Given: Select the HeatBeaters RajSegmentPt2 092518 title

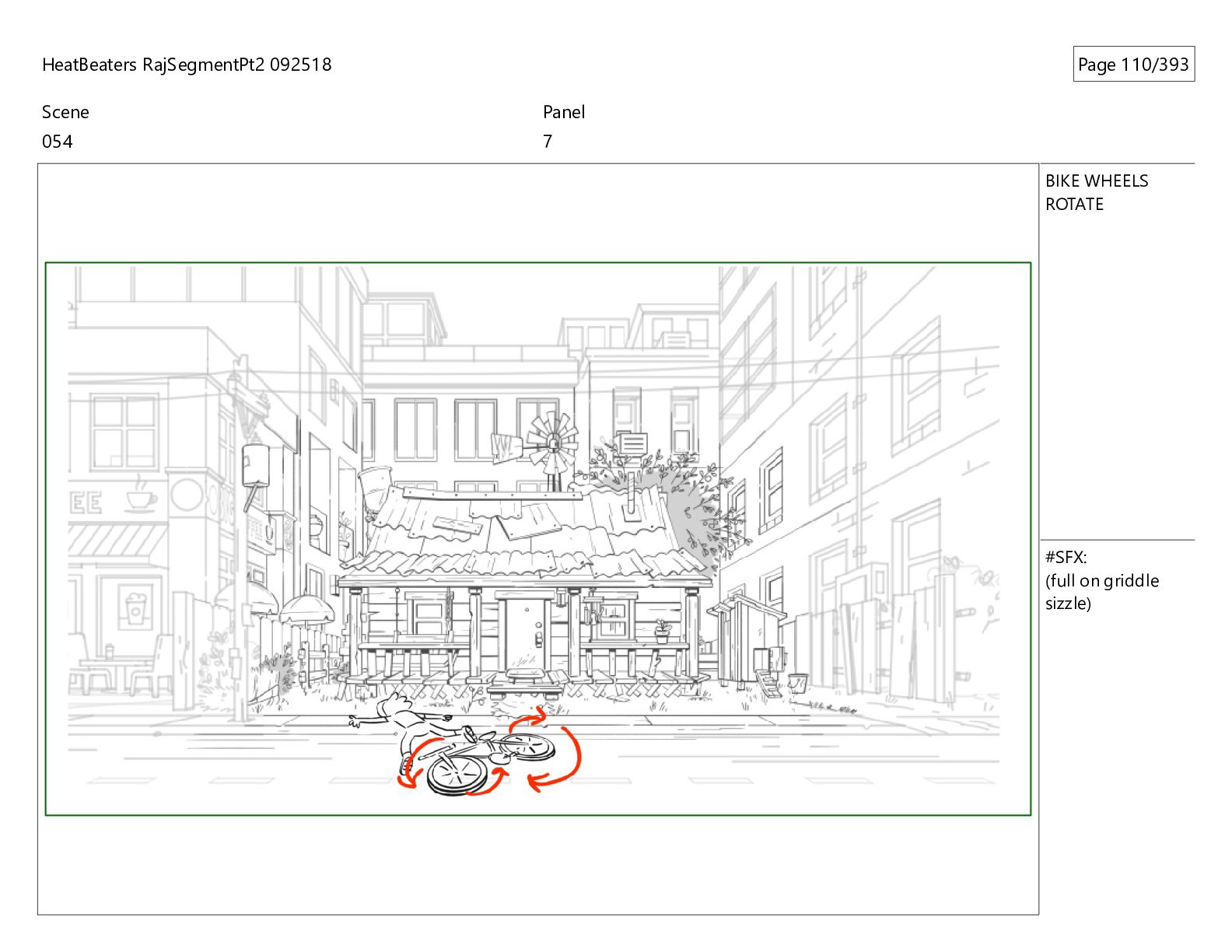Looking at the screenshot, I should pos(187,65).
